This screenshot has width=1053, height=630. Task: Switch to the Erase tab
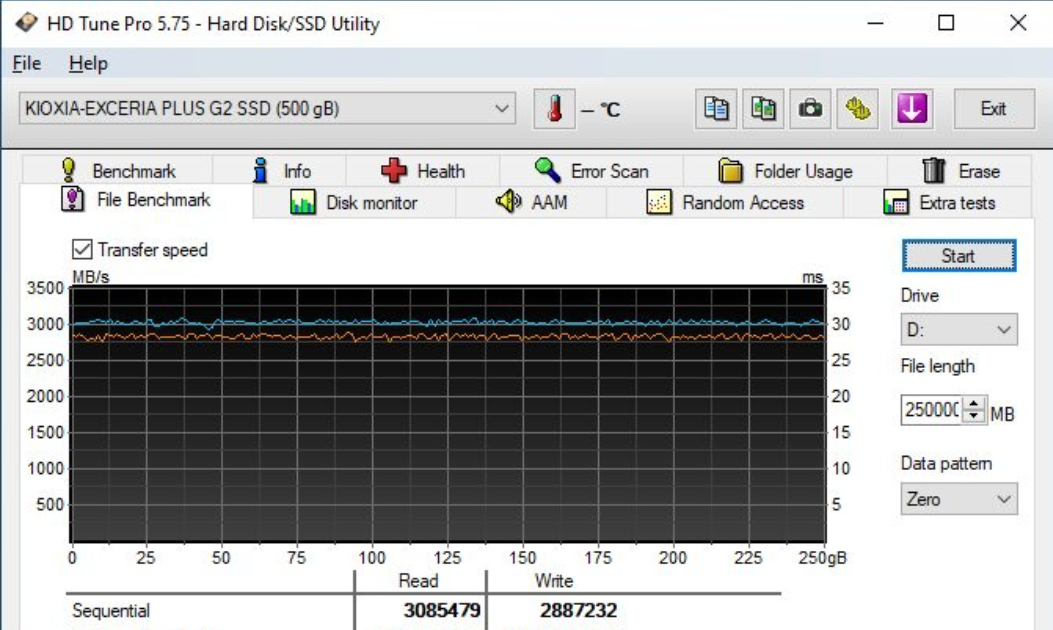click(960, 171)
